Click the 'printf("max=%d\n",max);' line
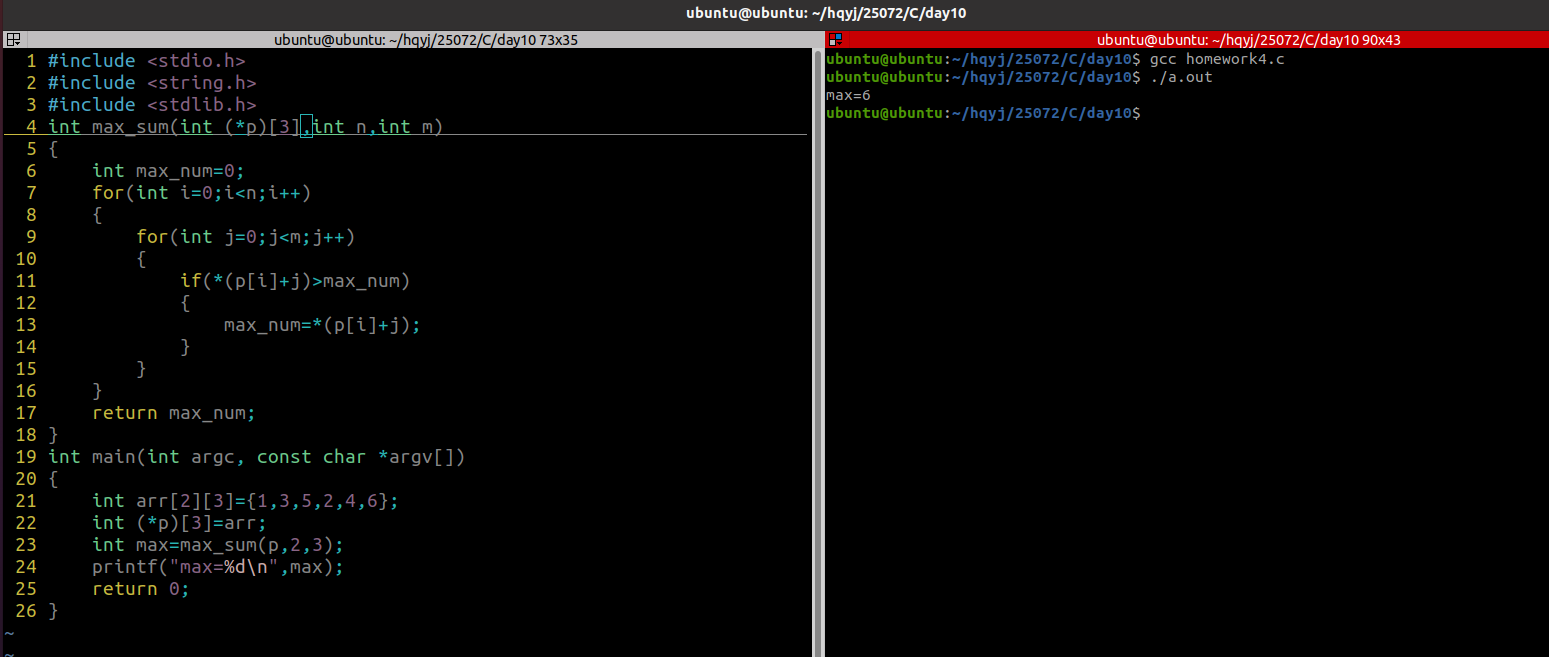The image size is (1549, 657). 218,567
